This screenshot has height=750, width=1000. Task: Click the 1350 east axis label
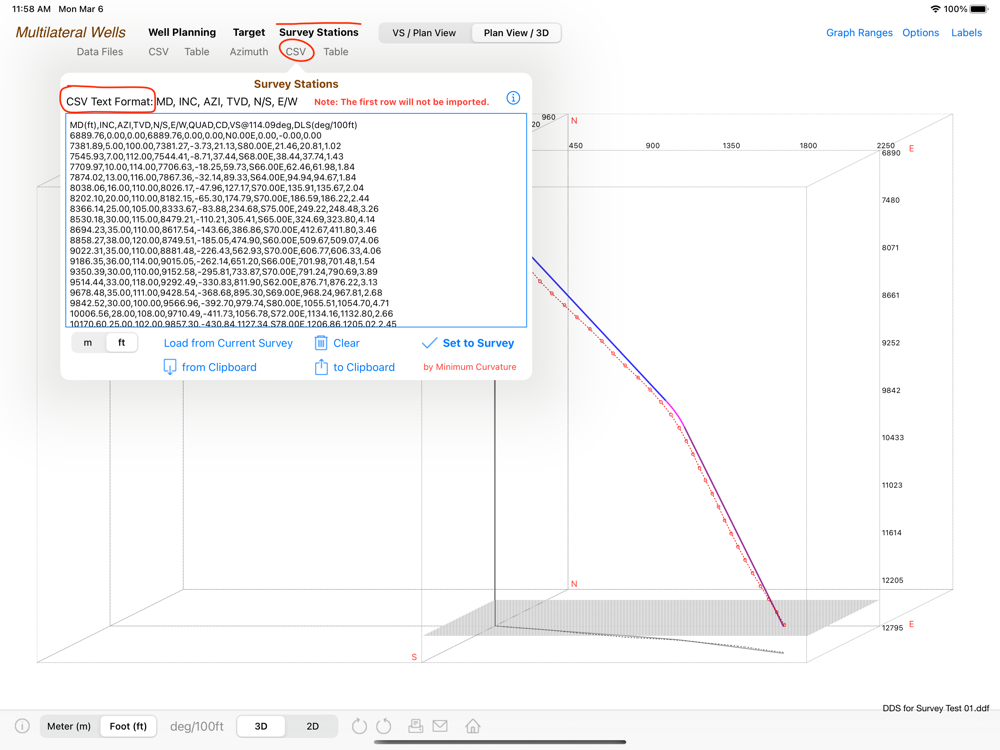(732, 145)
